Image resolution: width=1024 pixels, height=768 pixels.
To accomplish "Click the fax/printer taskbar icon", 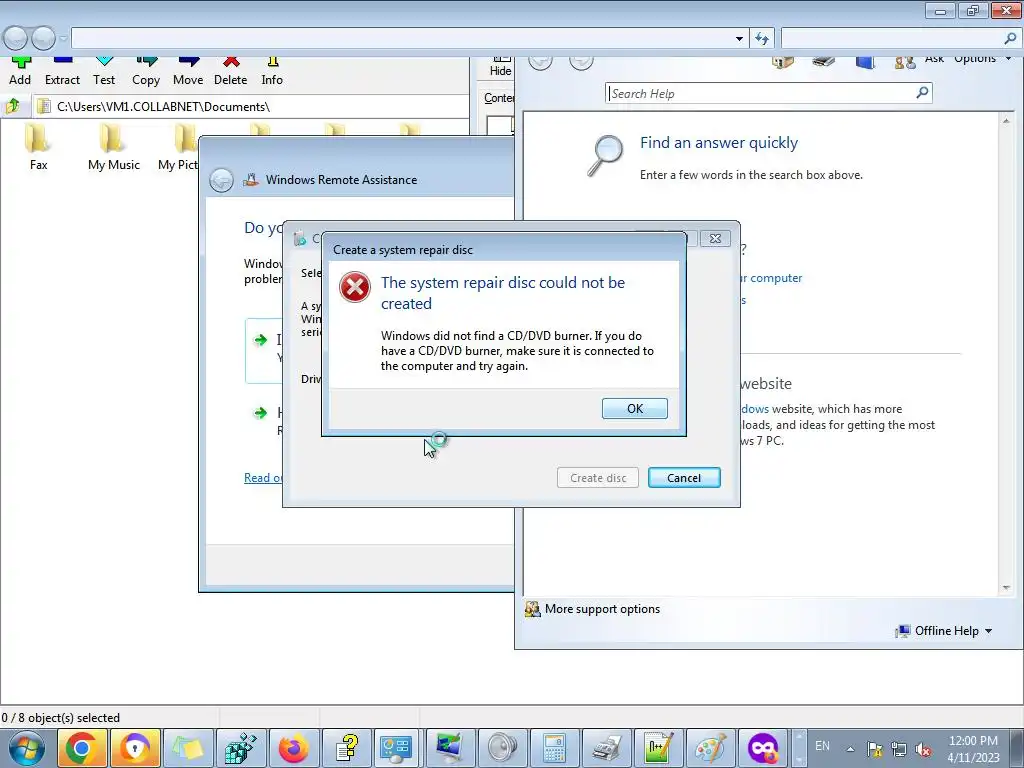I will pos(607,748).
